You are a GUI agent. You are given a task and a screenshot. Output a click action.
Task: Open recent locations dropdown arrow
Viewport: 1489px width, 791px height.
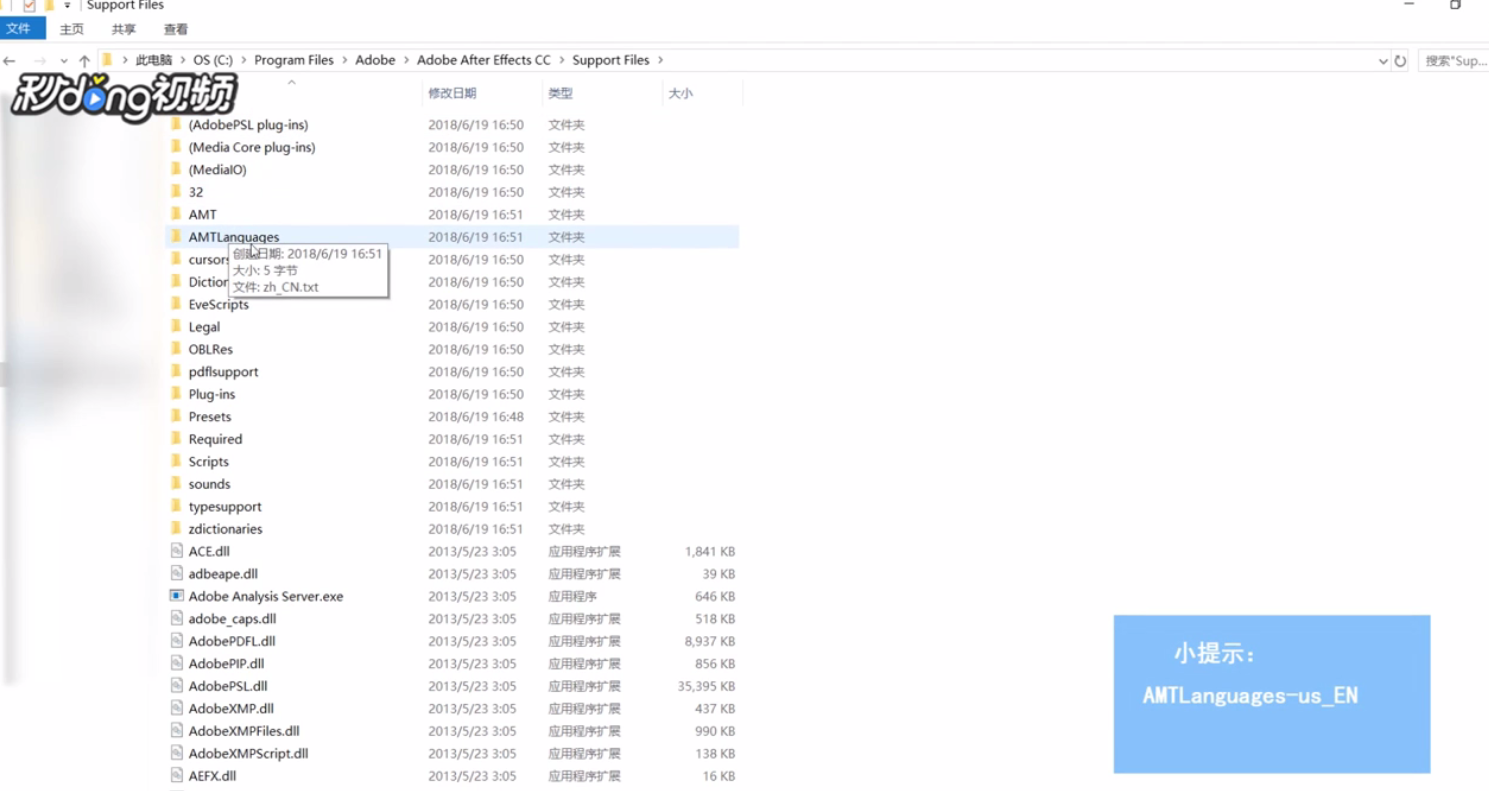[x=64, y=61]
